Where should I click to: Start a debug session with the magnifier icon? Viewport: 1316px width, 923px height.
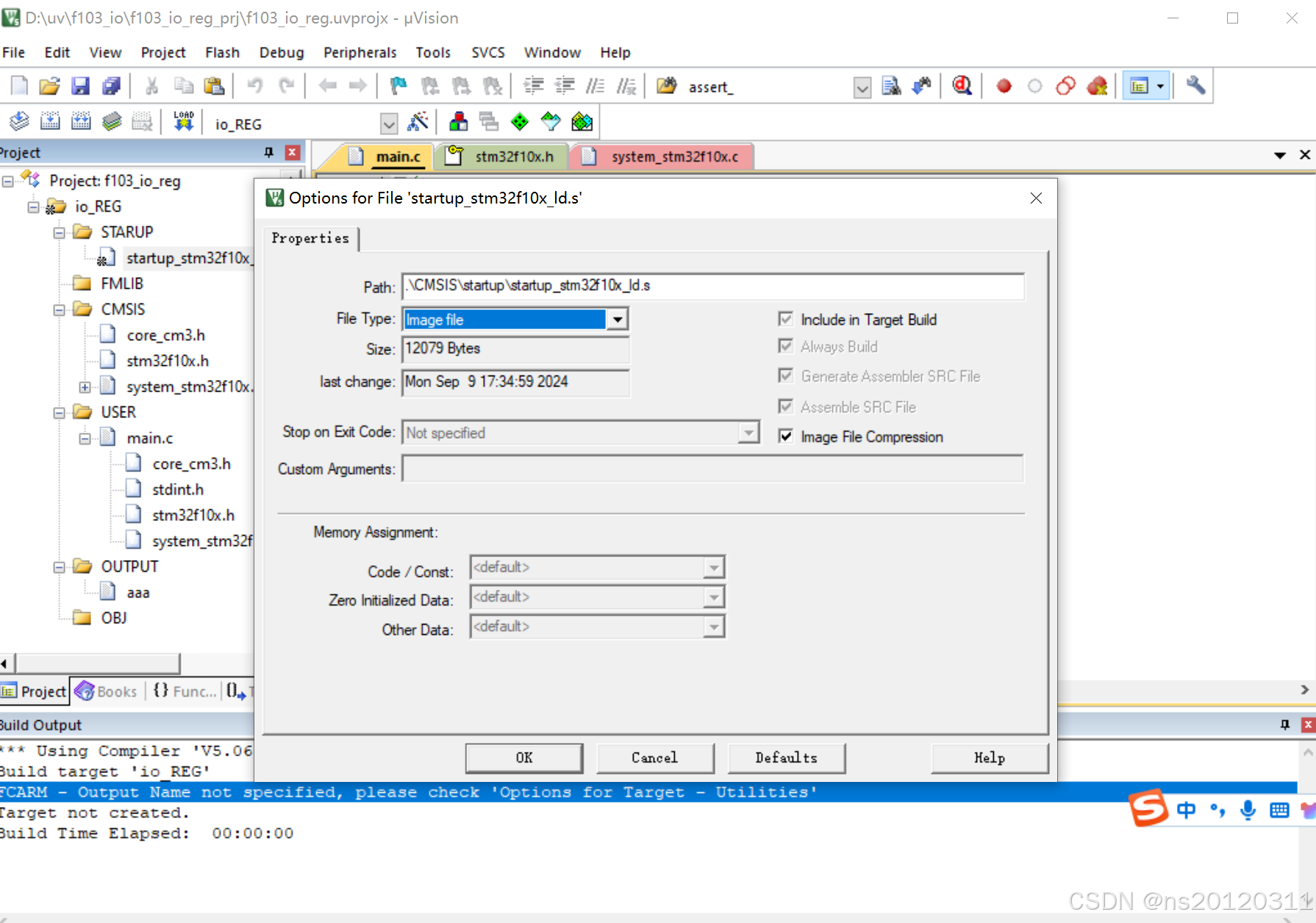(963, 85)
